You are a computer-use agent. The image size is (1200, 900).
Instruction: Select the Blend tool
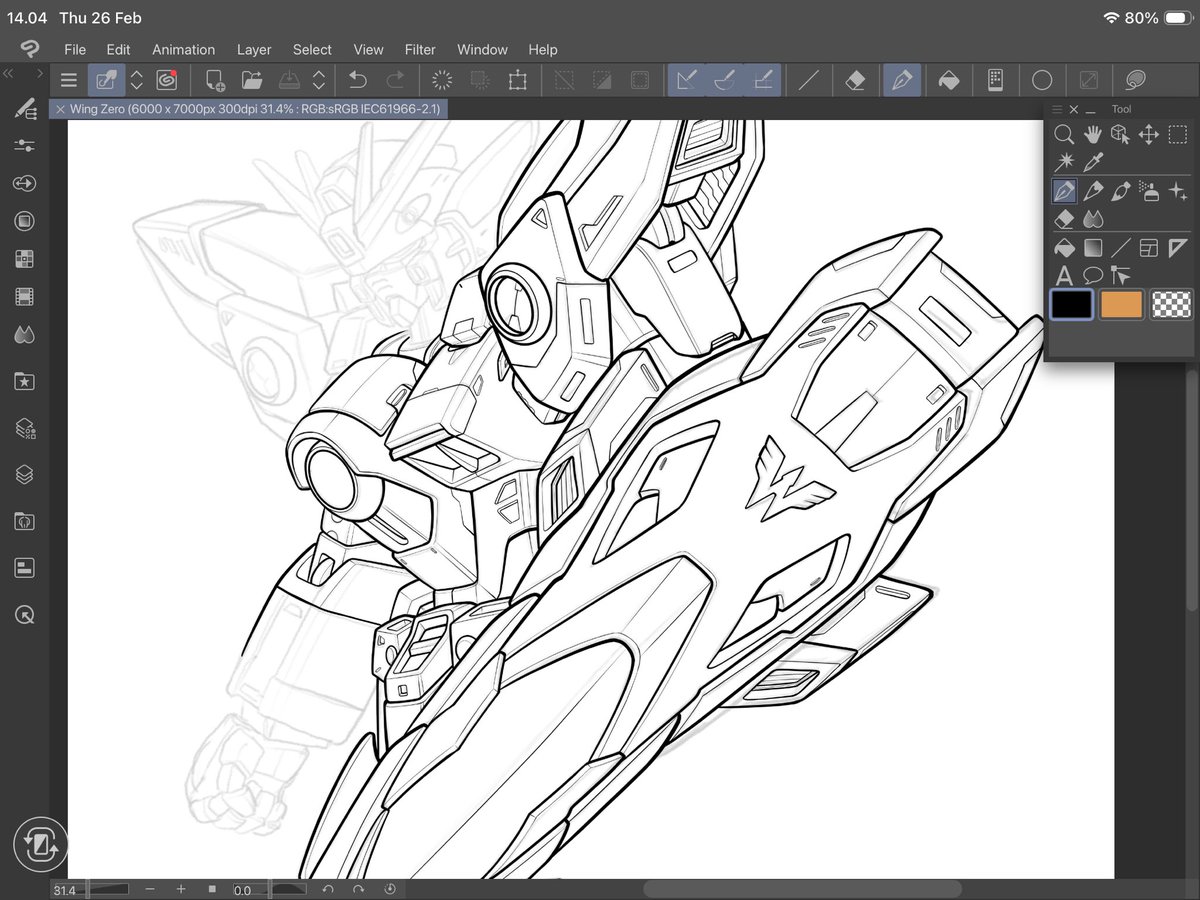[x=1092, y=218]
